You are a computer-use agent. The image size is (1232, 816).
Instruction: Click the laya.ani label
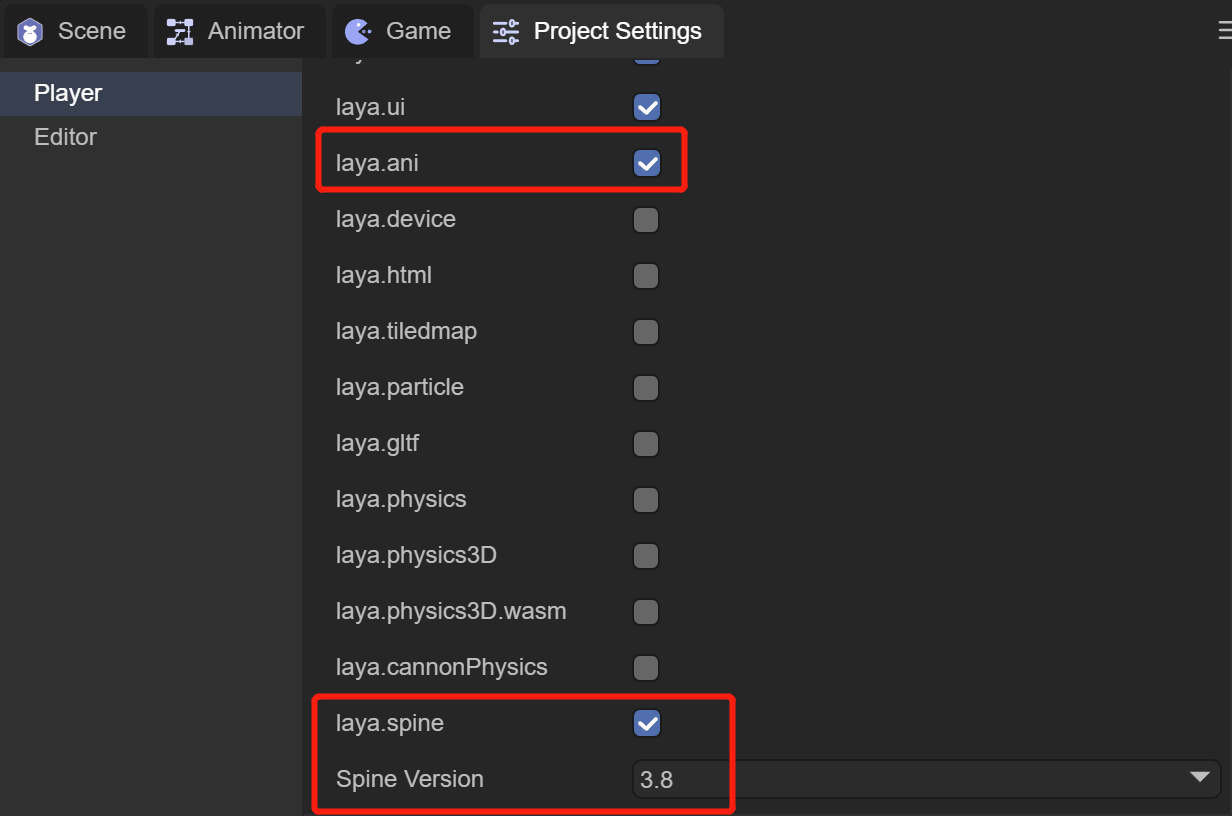377,163
